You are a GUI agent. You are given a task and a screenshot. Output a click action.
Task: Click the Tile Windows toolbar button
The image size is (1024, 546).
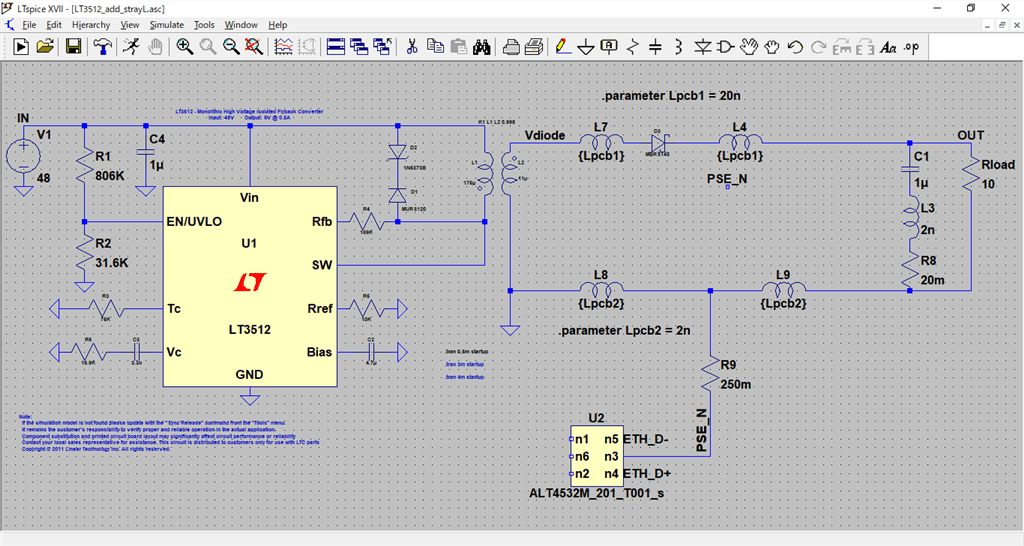335,46
